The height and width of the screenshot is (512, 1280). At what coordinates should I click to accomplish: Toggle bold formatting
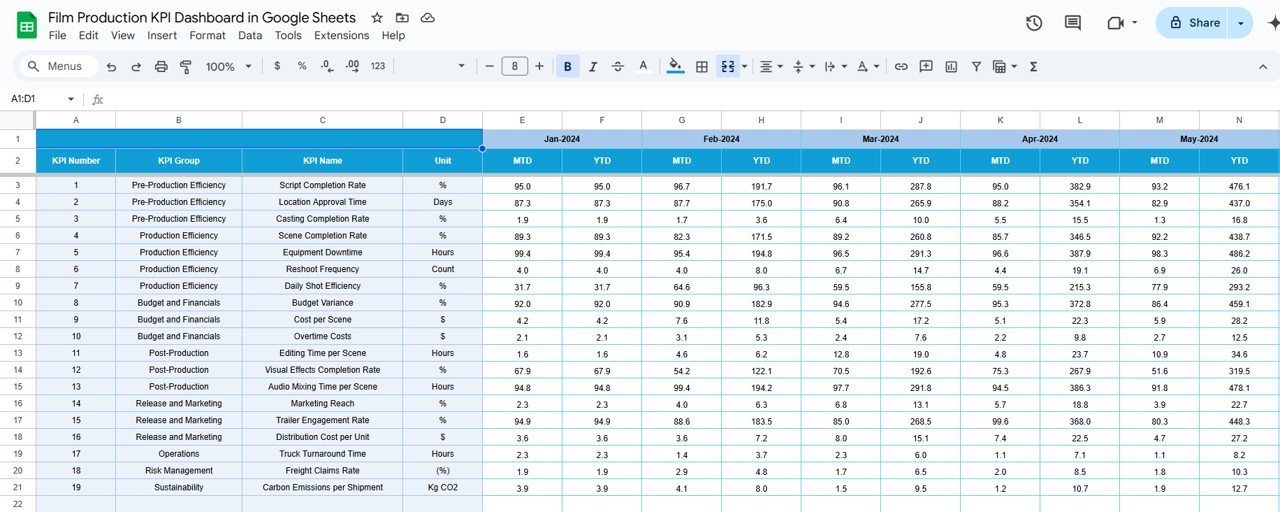[x=568, y=67]
